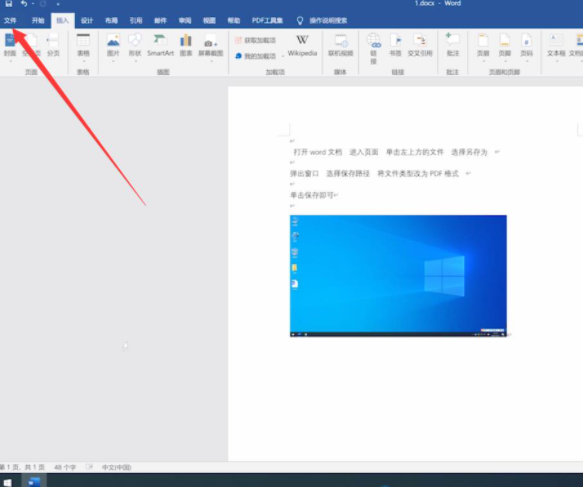Switch to the 设计 (Design) tab
The height and width of the screenshot is (488, 583).
click(87, 20)
